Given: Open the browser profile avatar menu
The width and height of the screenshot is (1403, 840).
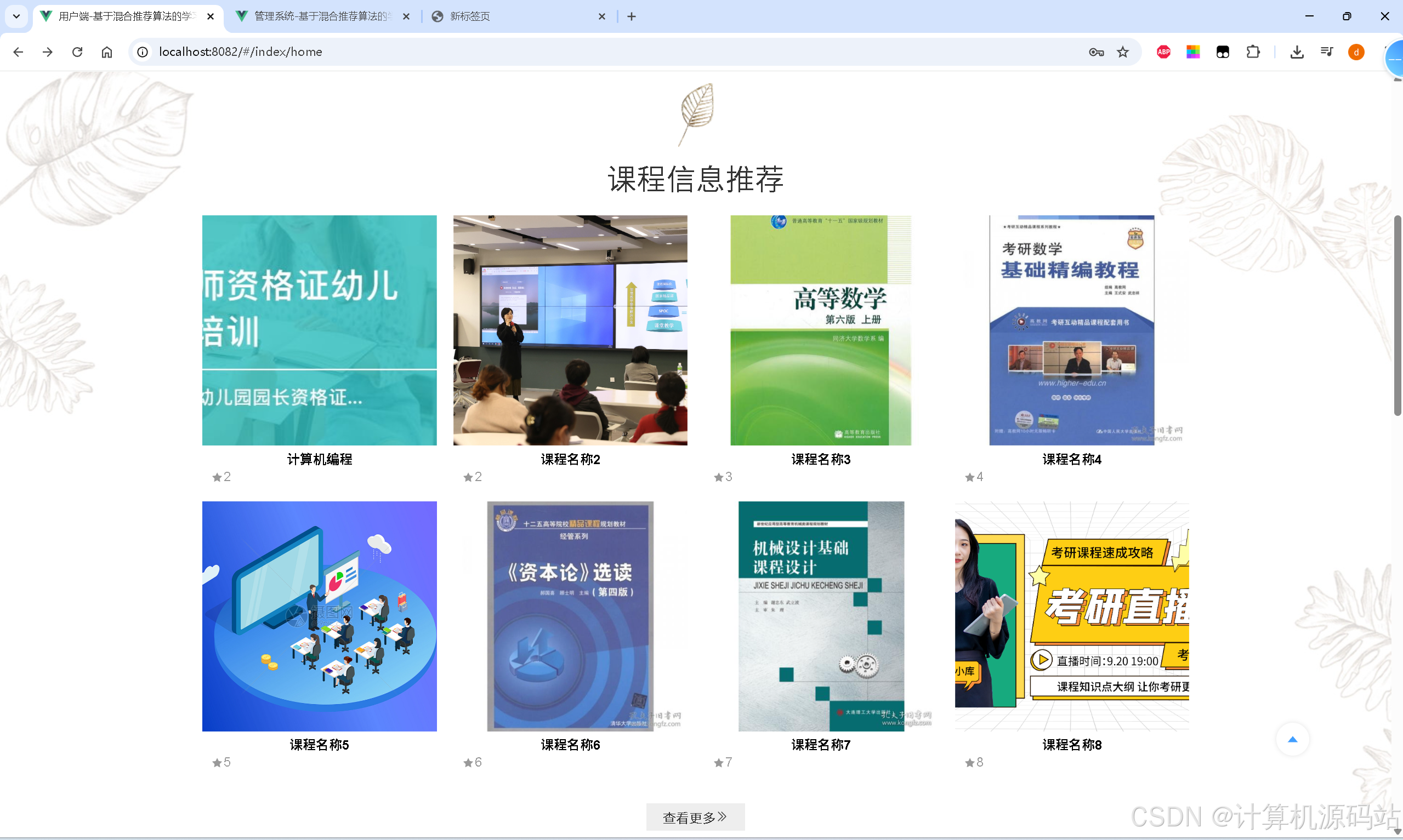Looking at the screenshot, I should pyautogui.click(x=1356, y=52).
